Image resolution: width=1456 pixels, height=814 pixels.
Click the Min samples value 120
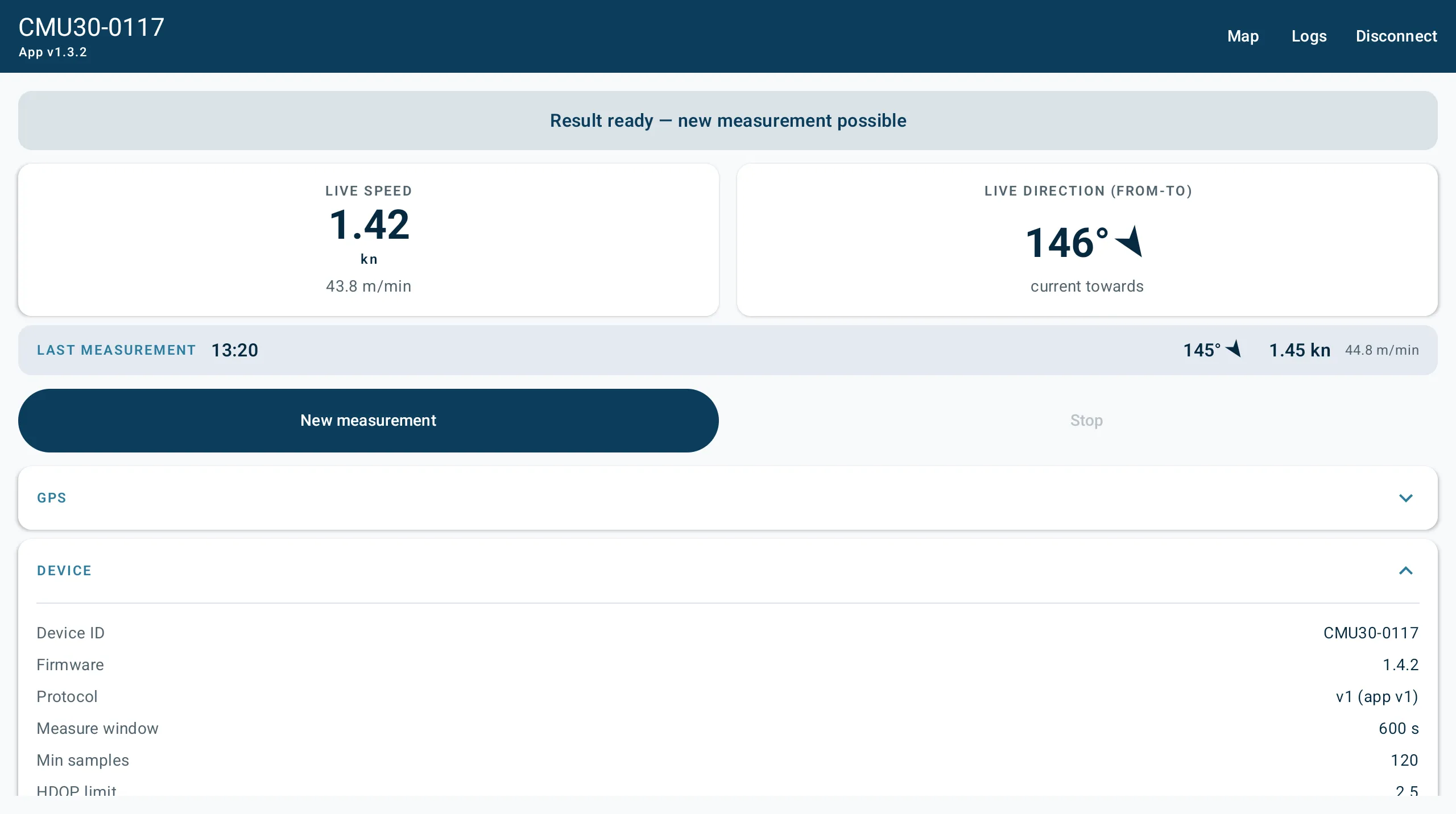pyautogui.click(x=1404, y=761)
